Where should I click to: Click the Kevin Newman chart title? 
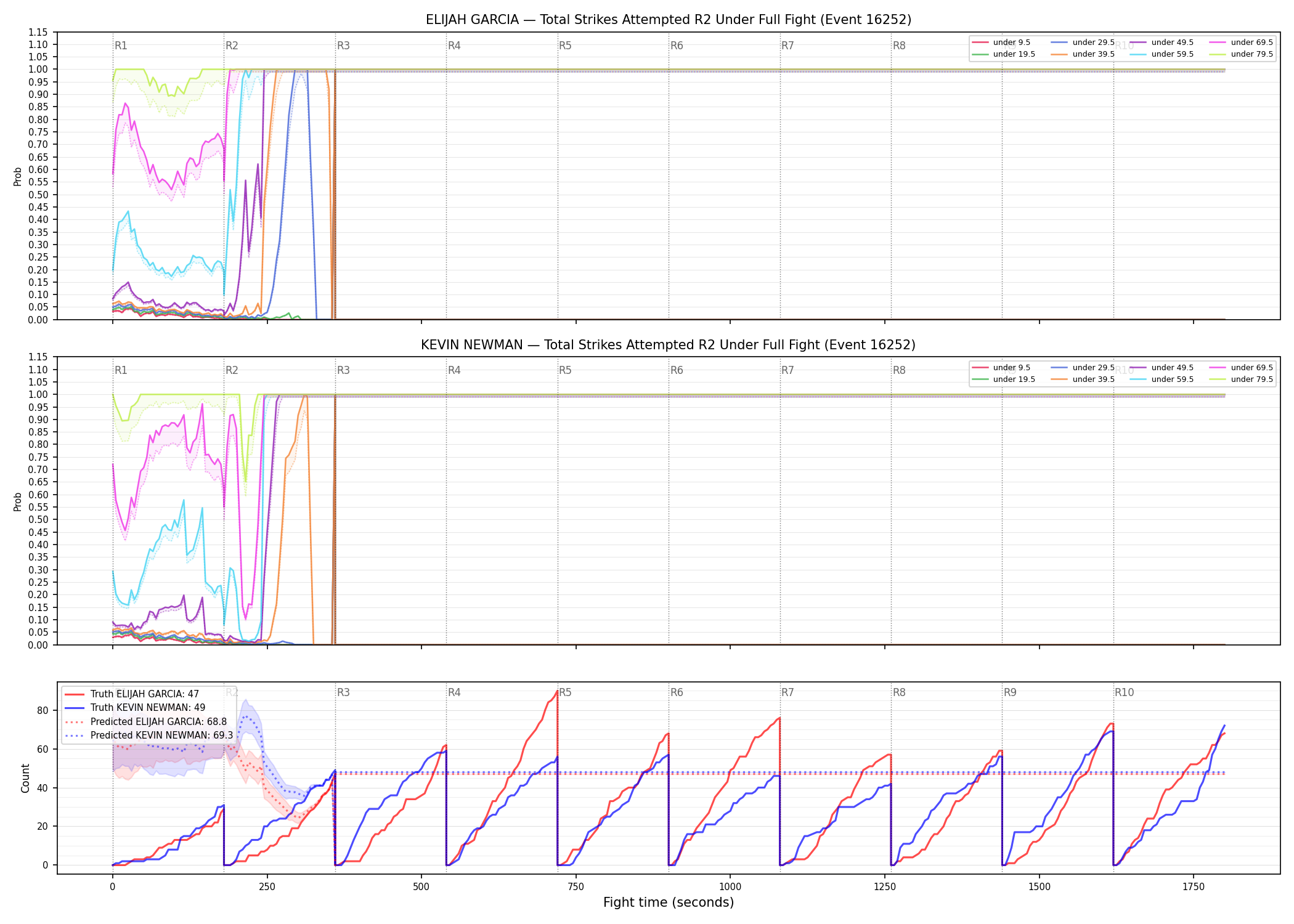point(669,345)
